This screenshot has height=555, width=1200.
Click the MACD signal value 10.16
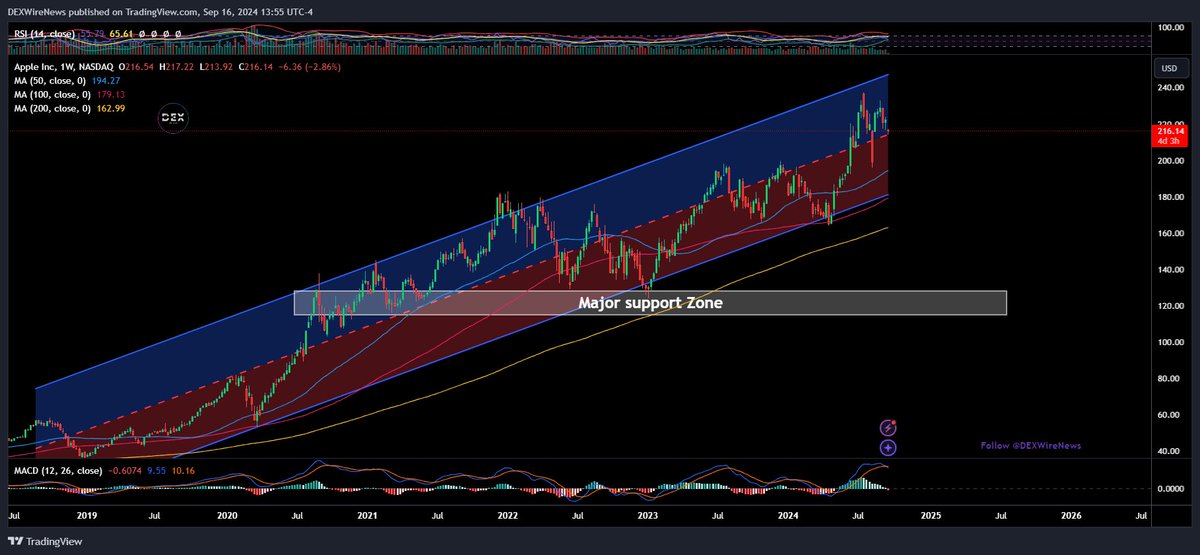183,469
